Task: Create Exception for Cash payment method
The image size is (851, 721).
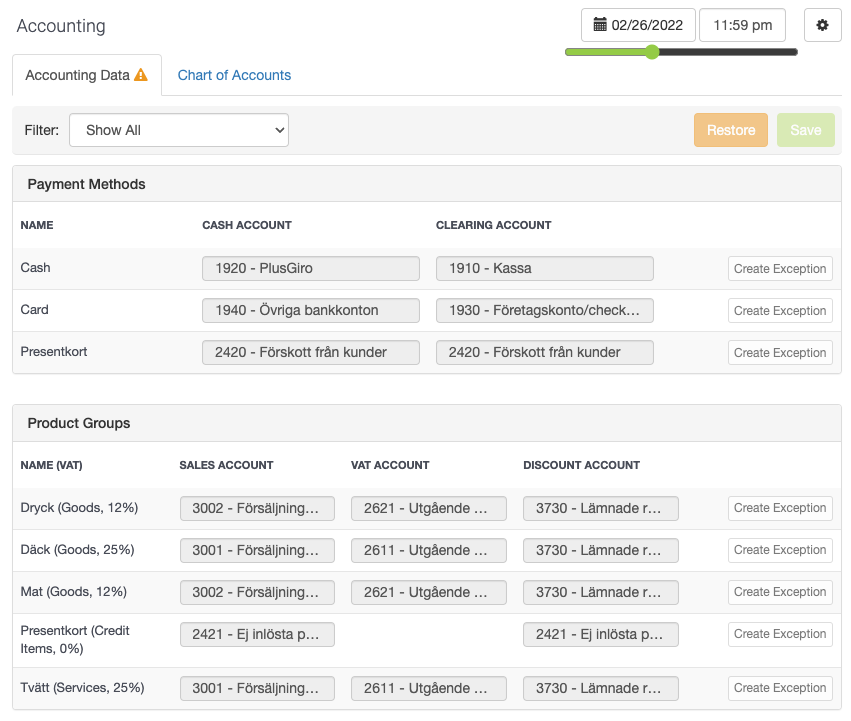Action: 780,269
